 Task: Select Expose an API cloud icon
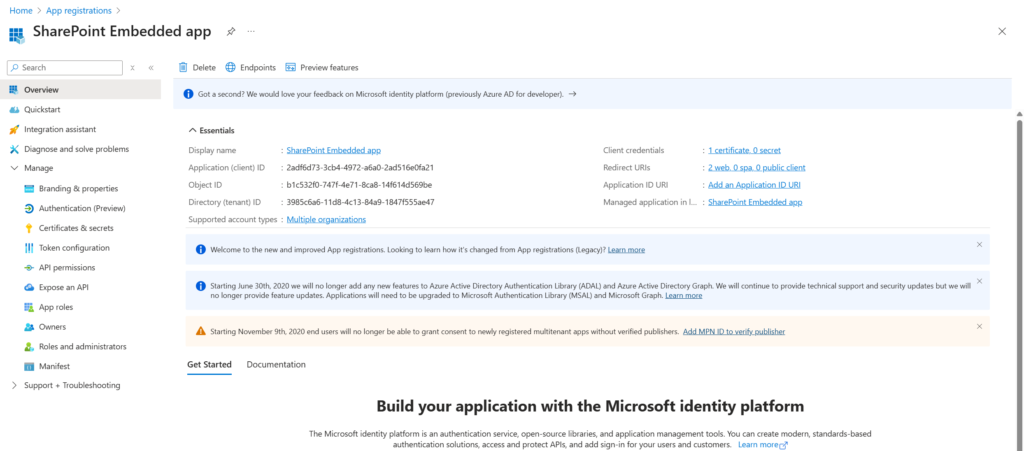(x=29, y=287)
